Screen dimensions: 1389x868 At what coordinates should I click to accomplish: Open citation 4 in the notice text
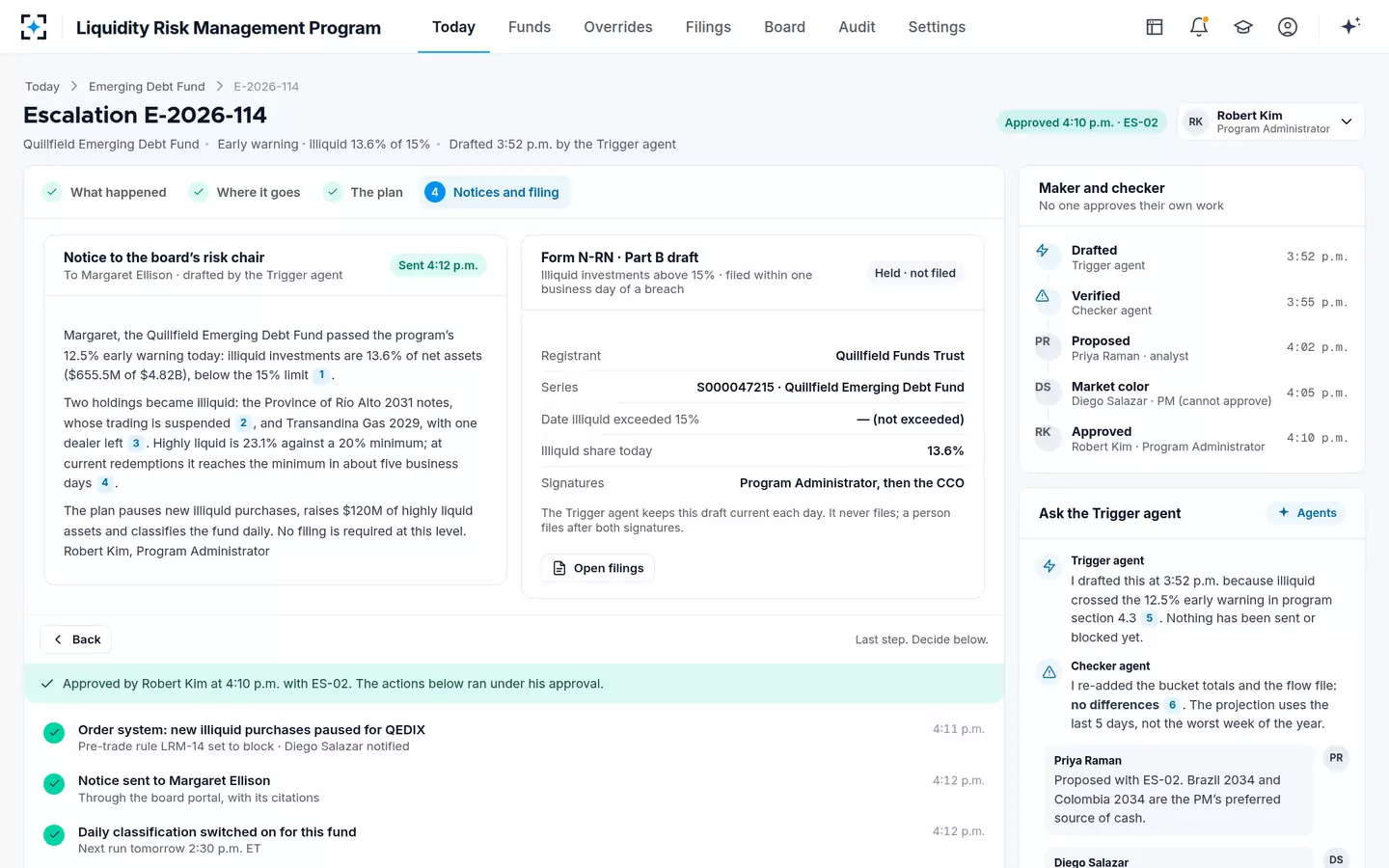point(105,483)
